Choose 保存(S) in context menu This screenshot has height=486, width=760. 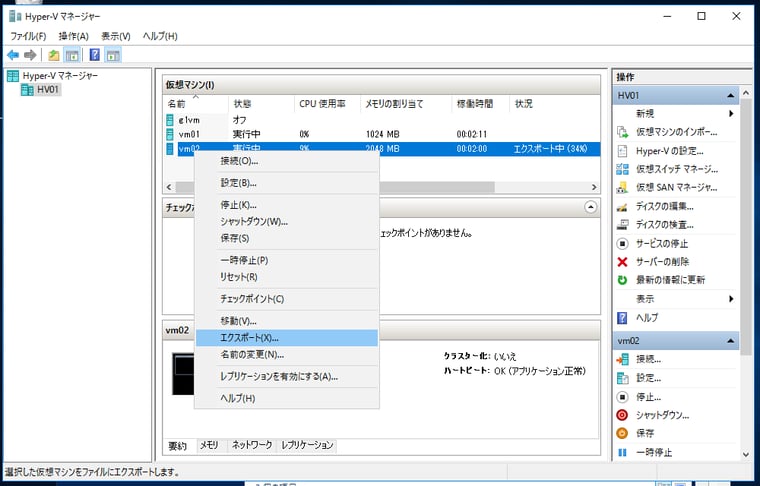287,238
